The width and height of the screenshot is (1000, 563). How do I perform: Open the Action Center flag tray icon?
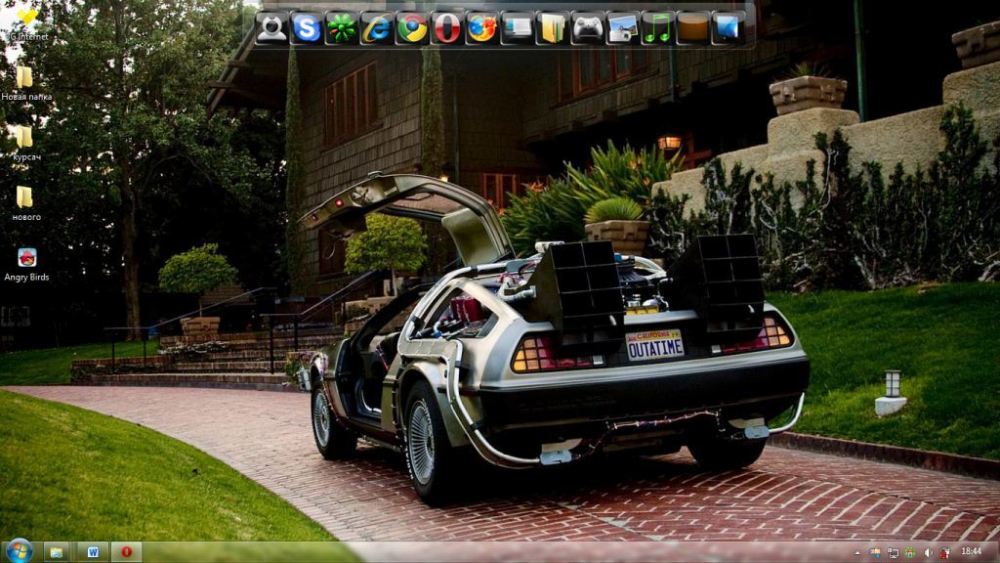click(876, 553)
